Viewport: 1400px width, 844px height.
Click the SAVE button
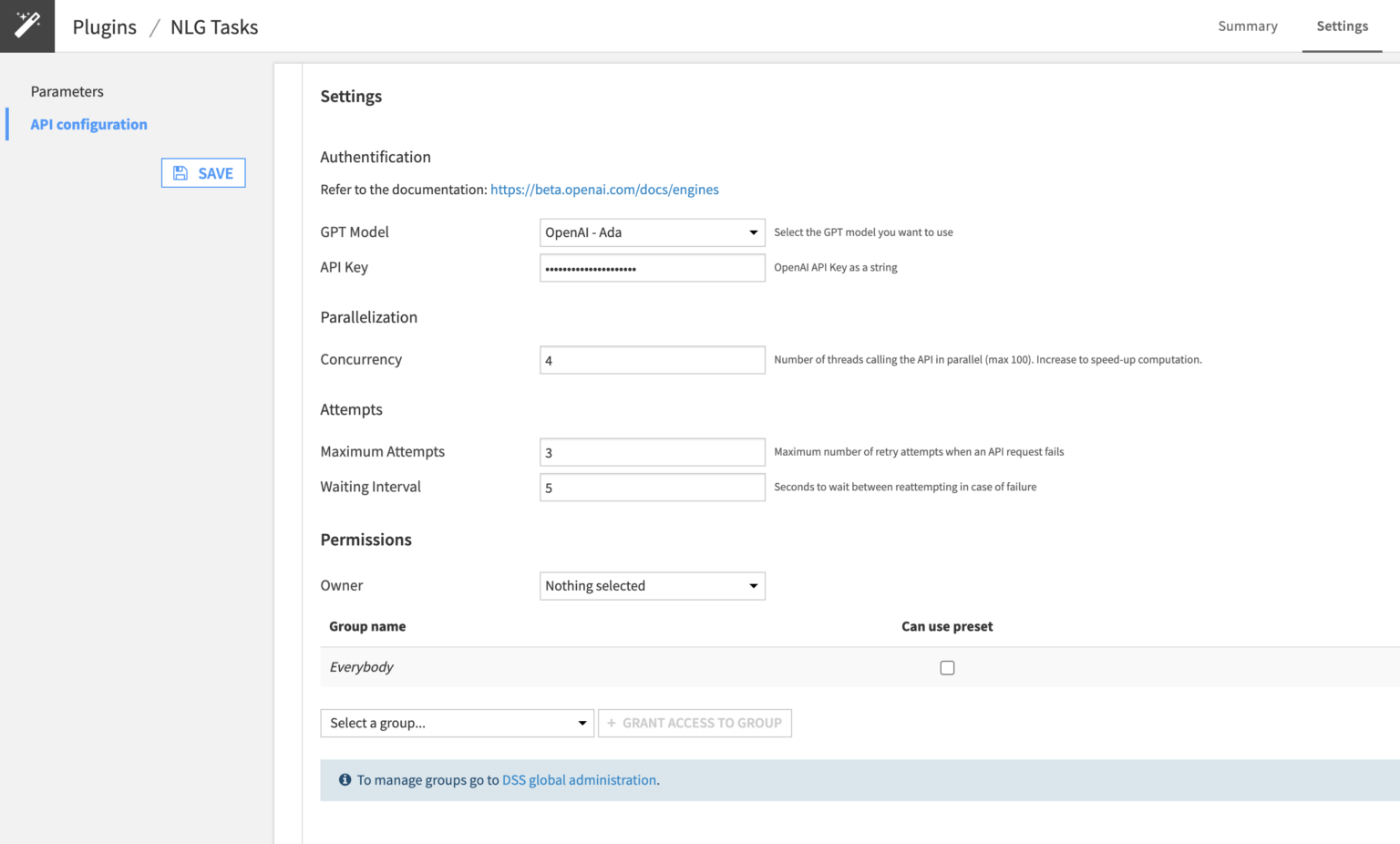tap(203, 172)
